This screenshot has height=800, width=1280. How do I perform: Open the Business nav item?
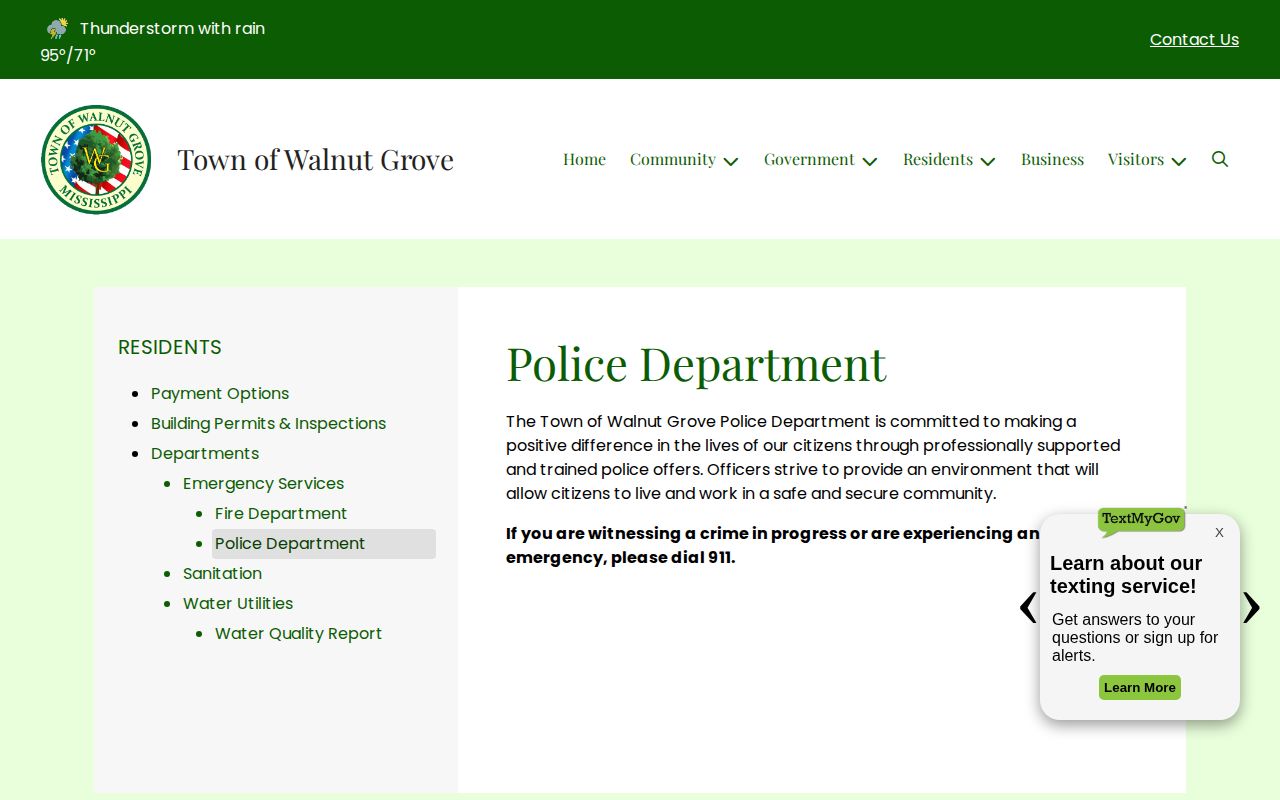1052,159
